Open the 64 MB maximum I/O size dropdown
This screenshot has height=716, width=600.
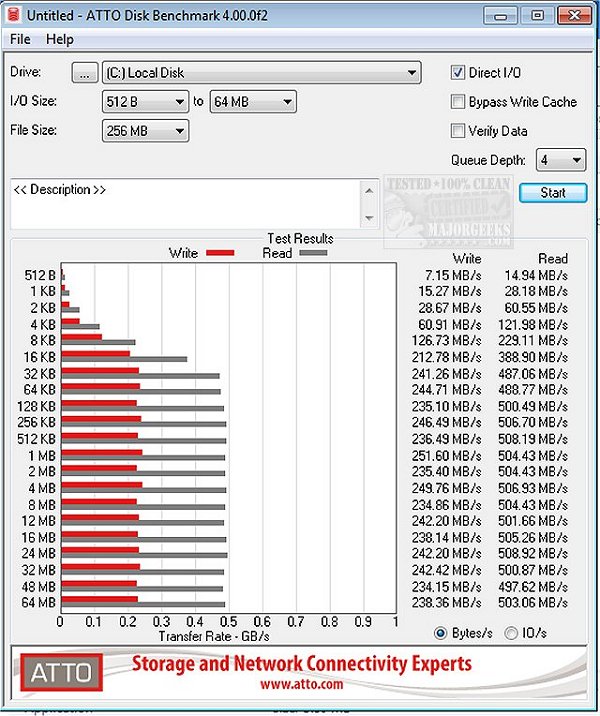point(253,101)
